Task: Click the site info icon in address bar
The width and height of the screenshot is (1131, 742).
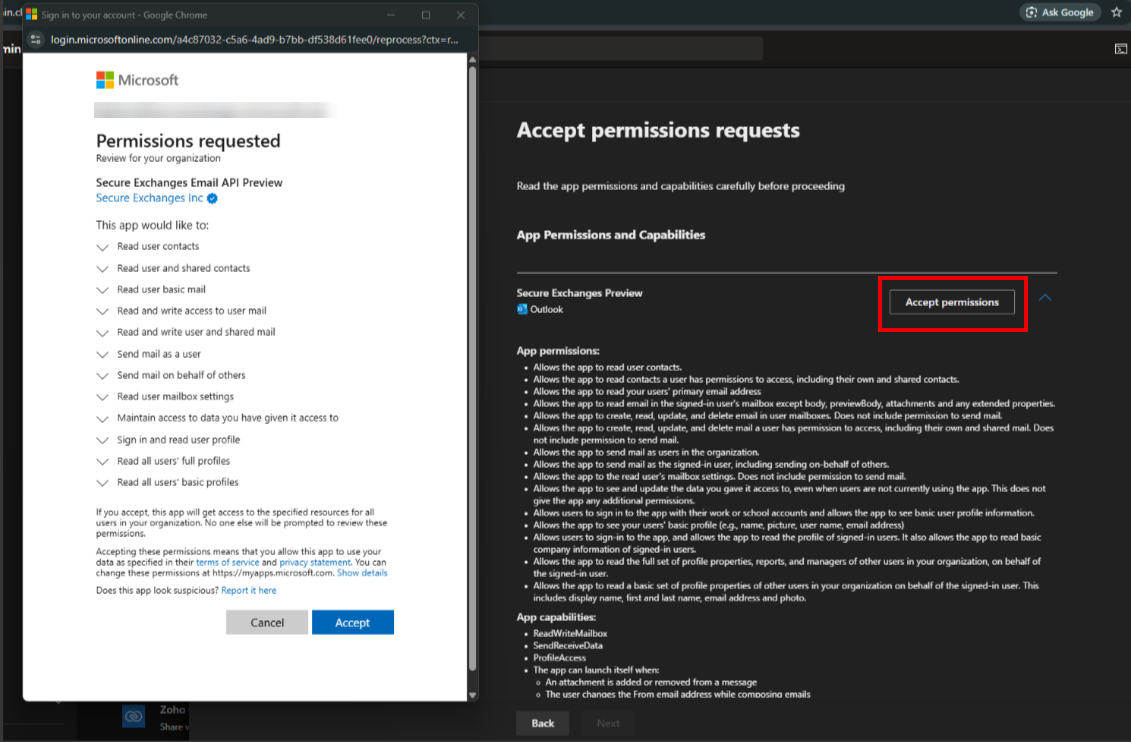Action: 35,40
